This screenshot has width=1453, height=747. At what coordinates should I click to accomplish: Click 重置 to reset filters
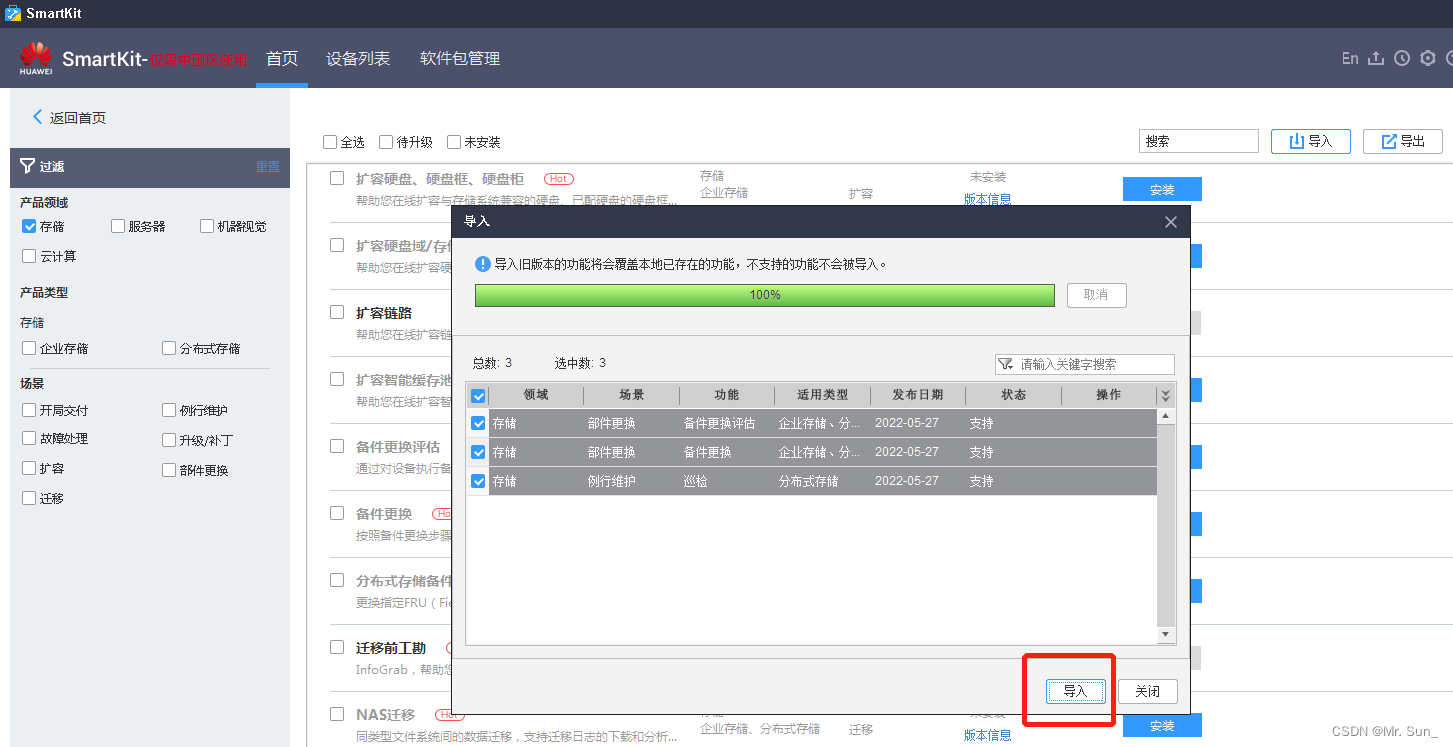[268, 167]
